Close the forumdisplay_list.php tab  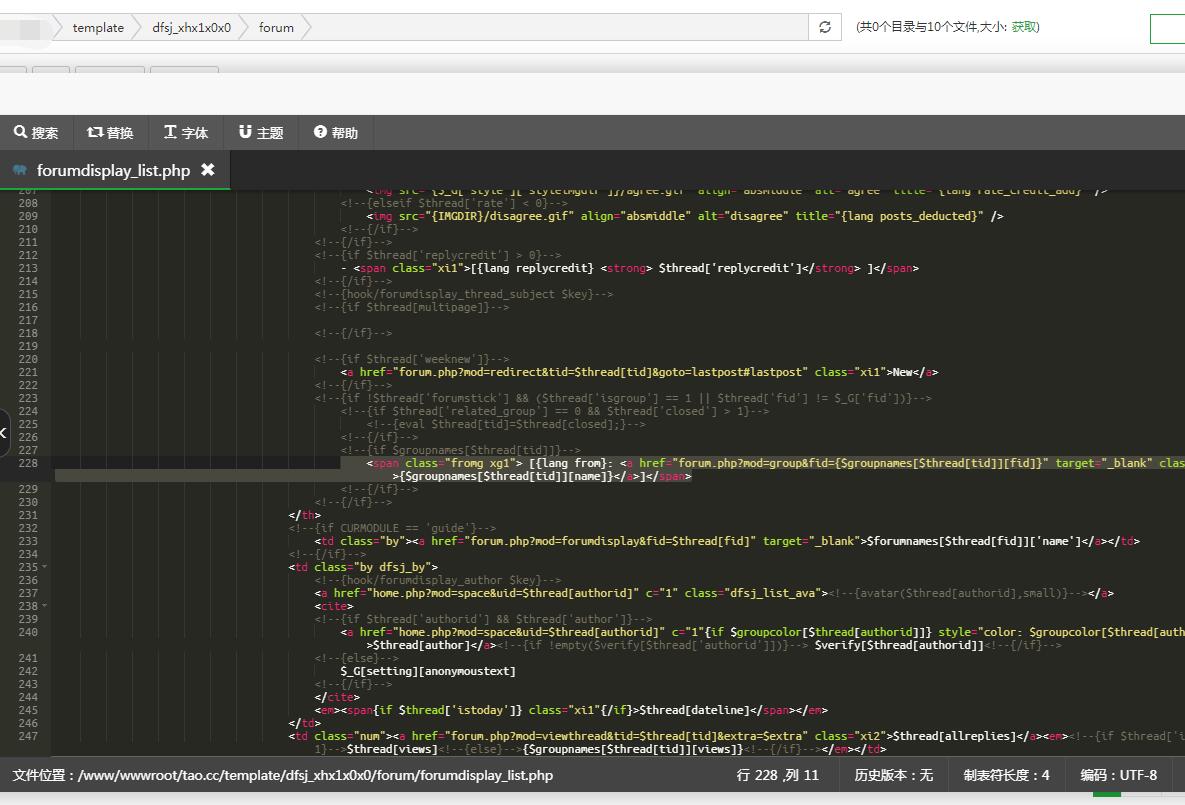[208, 170]
